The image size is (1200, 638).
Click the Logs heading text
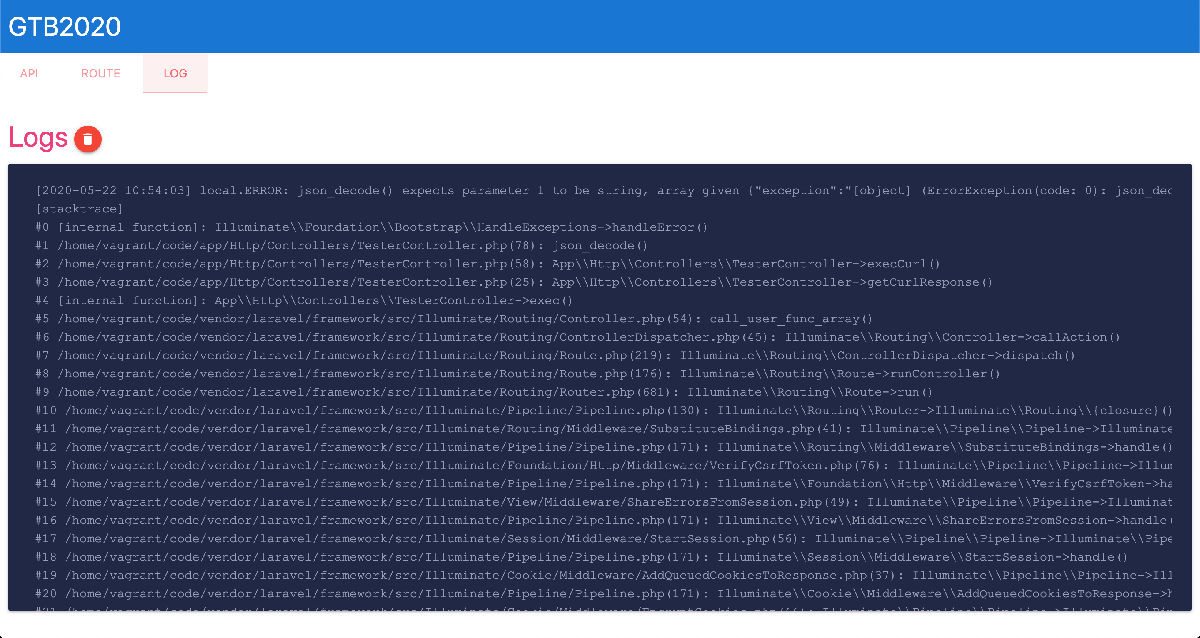(x=38, y=138)
